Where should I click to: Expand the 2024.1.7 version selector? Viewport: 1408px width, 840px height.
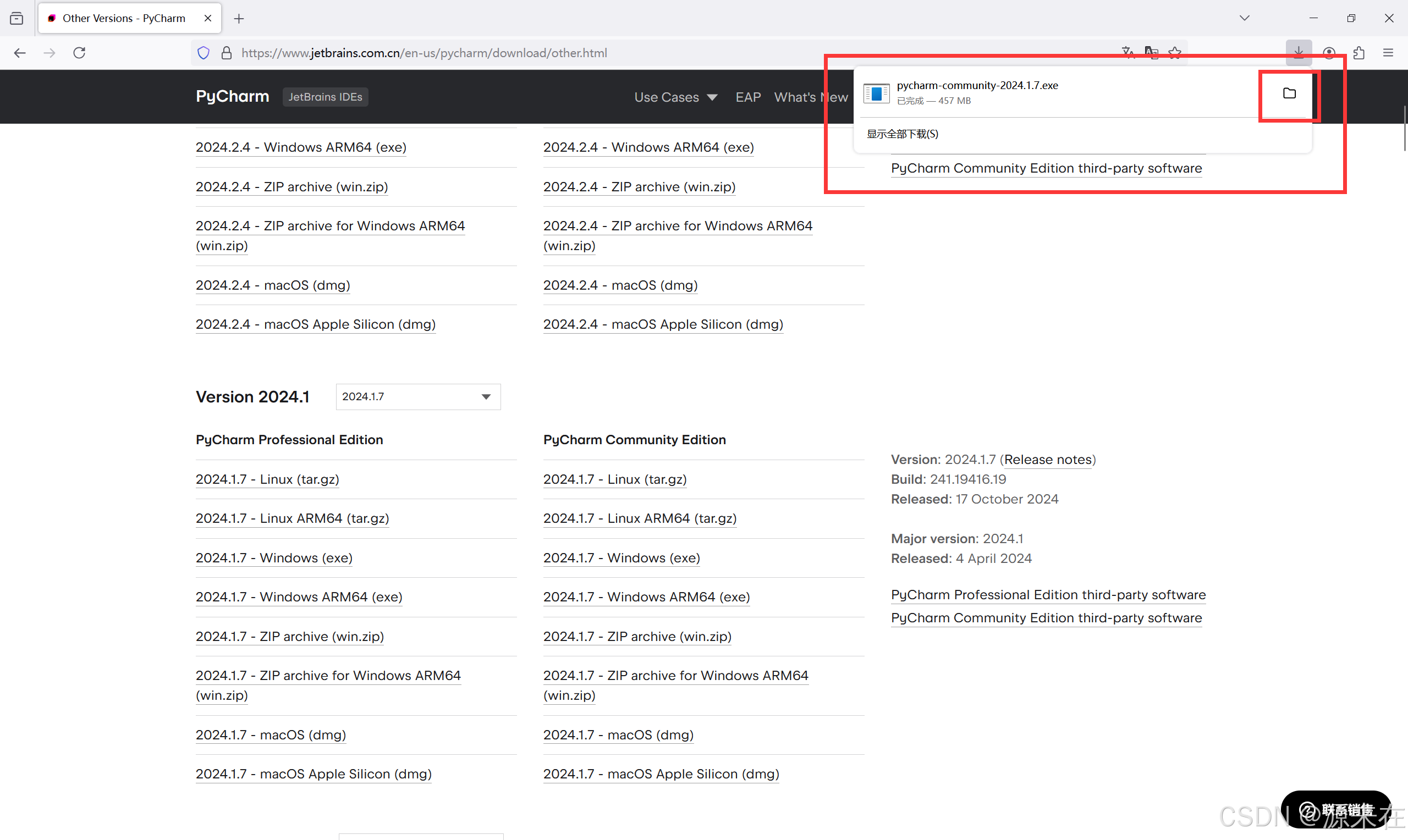pyautogui.click(x=419, y=397)
